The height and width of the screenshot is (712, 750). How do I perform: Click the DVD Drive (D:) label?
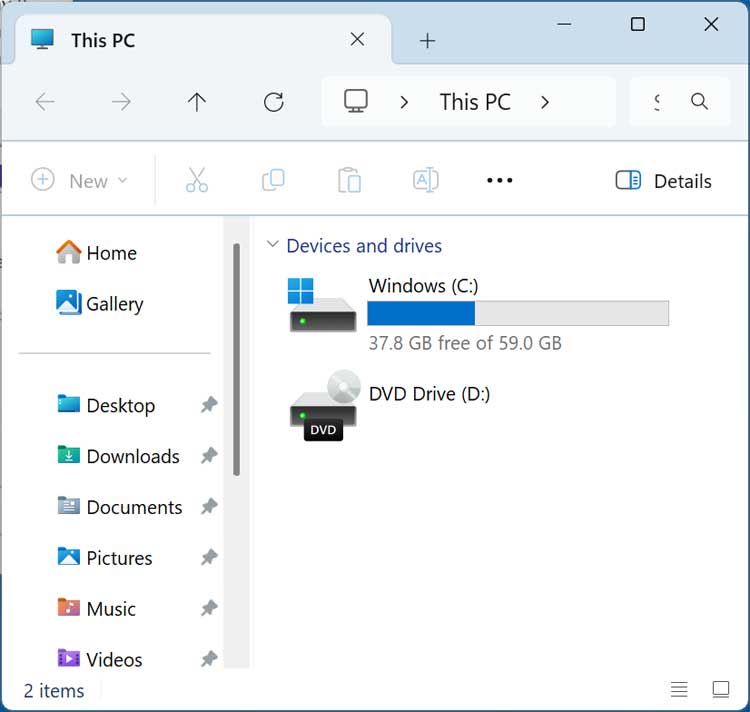tap(430, 394)
